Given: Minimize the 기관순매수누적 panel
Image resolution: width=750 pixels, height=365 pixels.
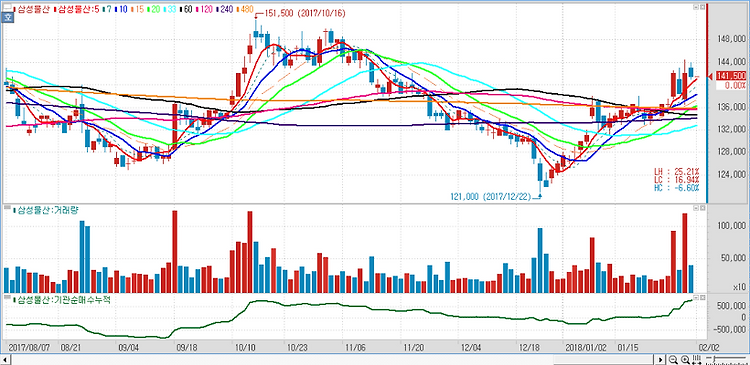Looking at the screenshot, I should tap(696, 297).
